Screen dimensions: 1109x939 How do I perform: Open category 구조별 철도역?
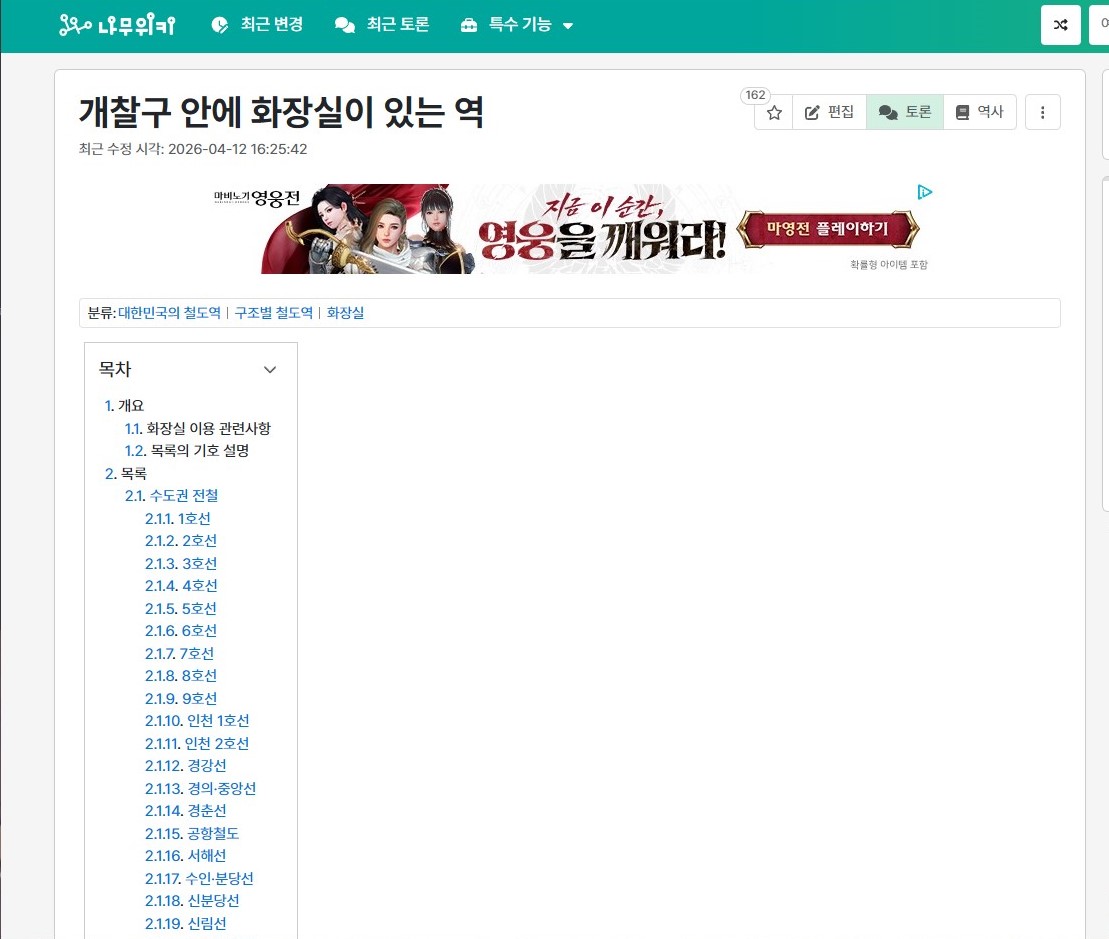pyautogui.click(x=274, y=313)
